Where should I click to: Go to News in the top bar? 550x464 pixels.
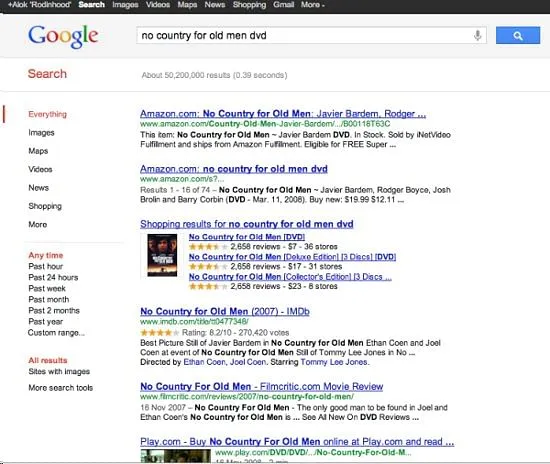(x=215, y=5)
